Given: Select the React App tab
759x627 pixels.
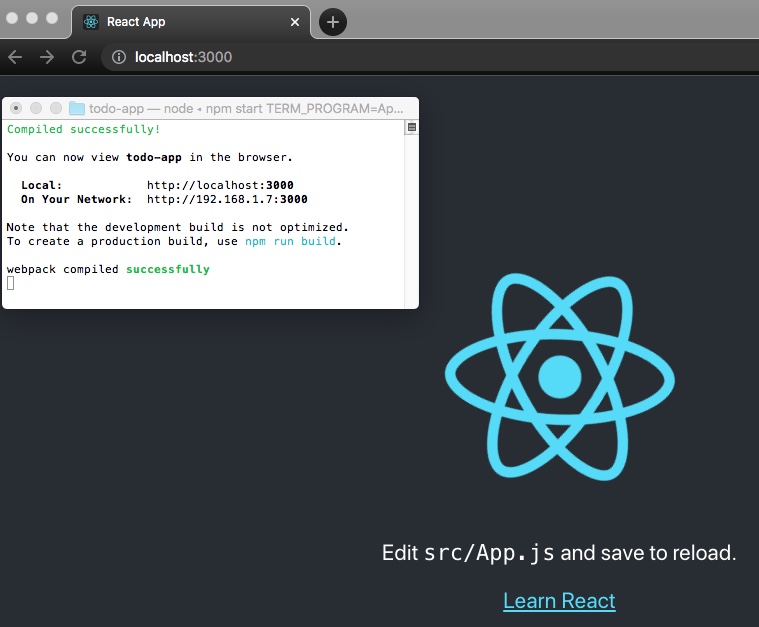Looking at the screenshot, I should click(191, 22).
